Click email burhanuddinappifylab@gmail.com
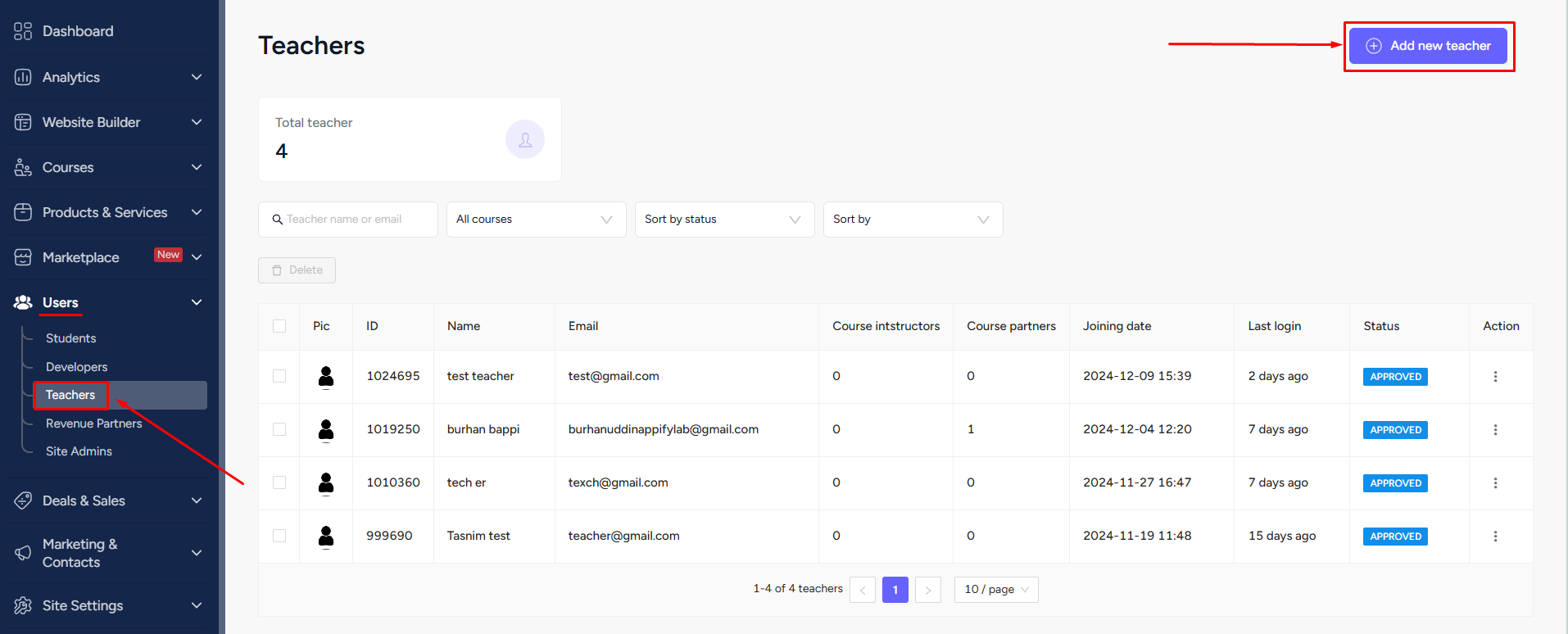Image resolution: width=1568 pixels, height=634 pixels. click(x=664, y=429)
